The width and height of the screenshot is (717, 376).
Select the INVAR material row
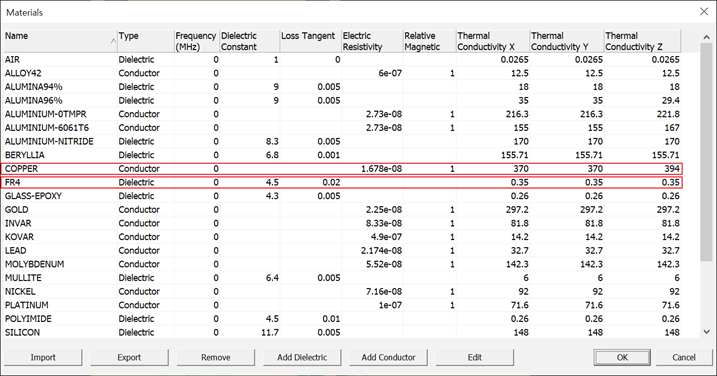pyautogui.click(x=343, y=223)
